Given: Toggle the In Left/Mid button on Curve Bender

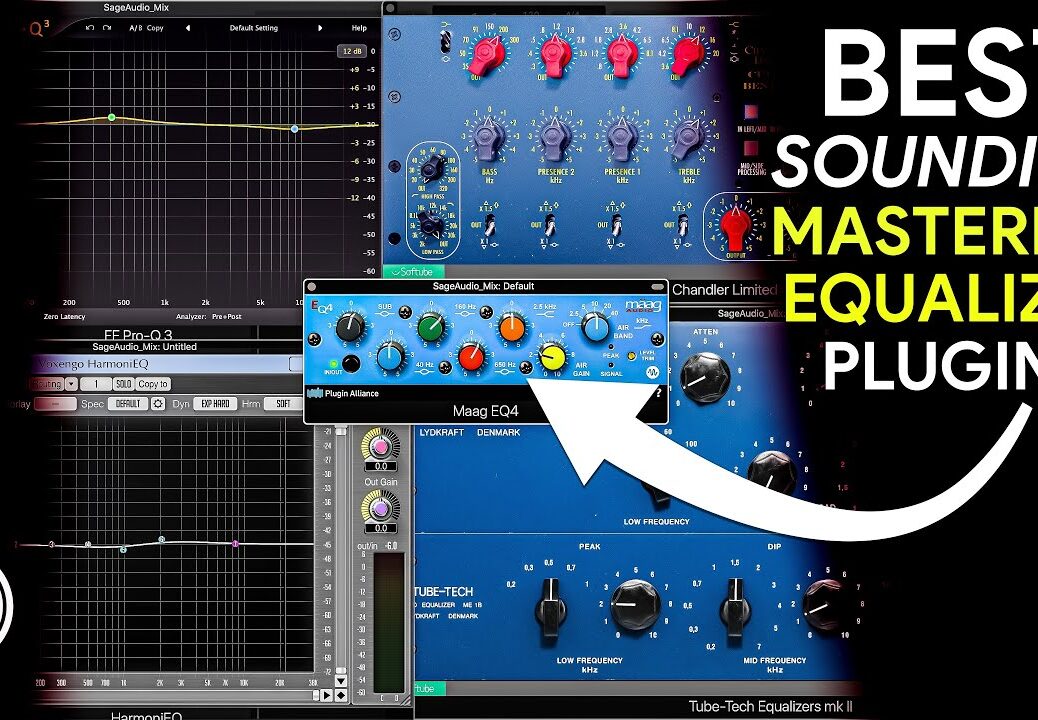Looking at the screenshot, I should (751, 111).
